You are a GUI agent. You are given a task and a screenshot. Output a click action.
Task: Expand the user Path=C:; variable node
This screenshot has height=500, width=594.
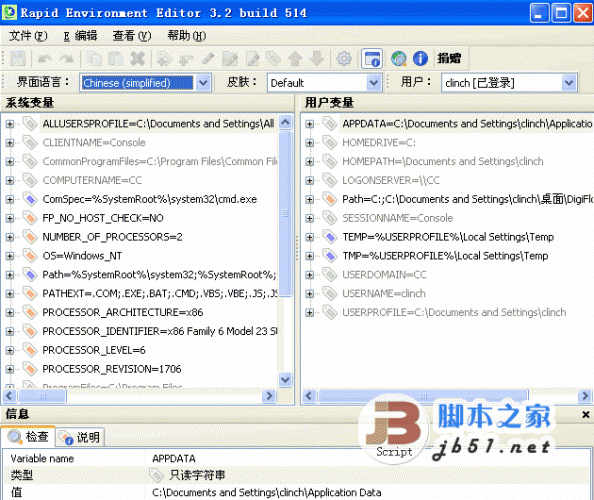(310, 199)
